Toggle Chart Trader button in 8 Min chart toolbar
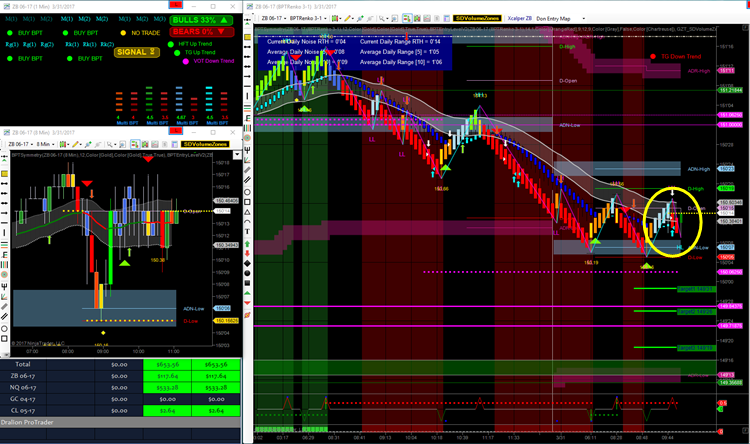750x444 pixels. [135, 144]
